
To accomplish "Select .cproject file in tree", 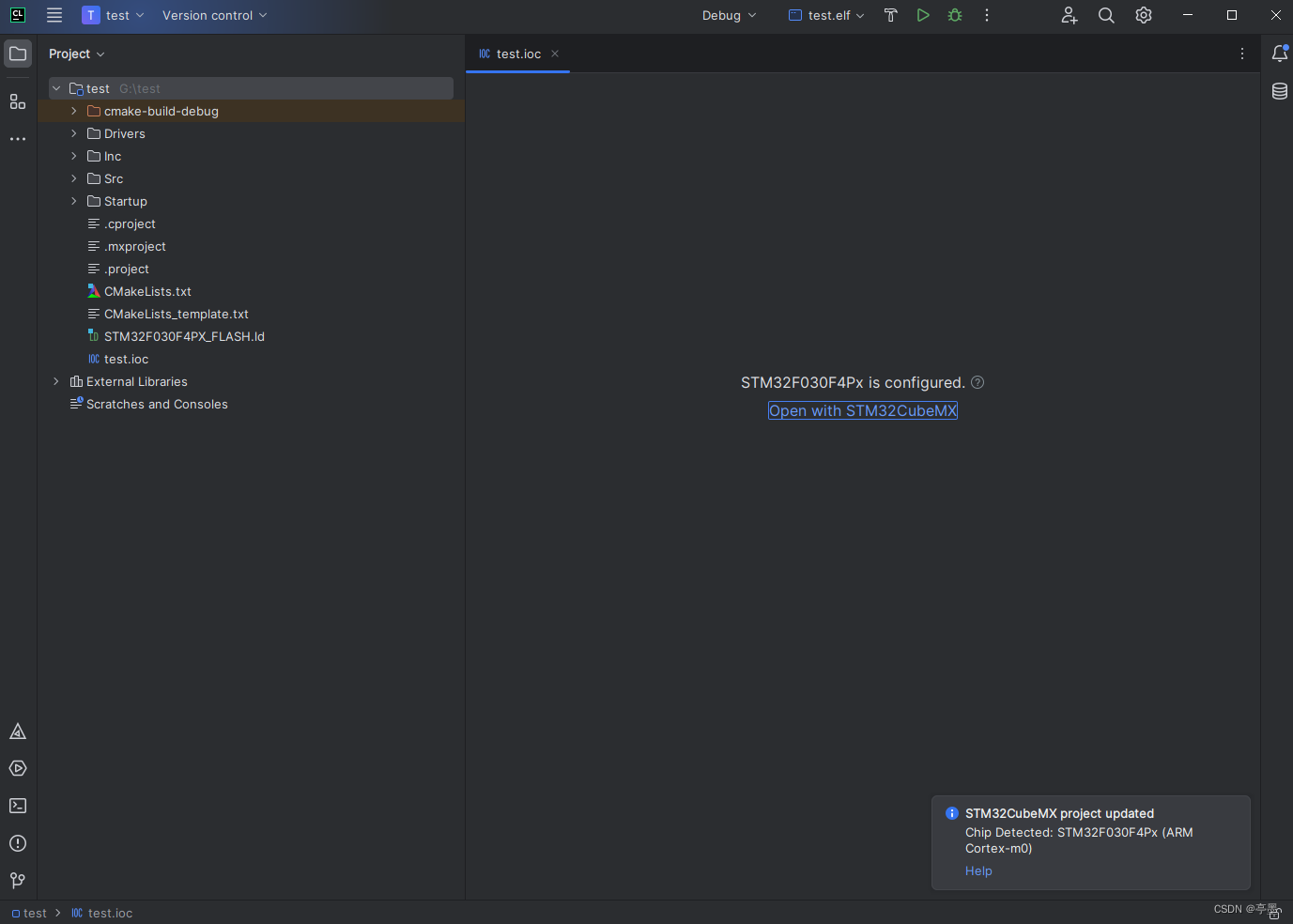I will [130, 223].
